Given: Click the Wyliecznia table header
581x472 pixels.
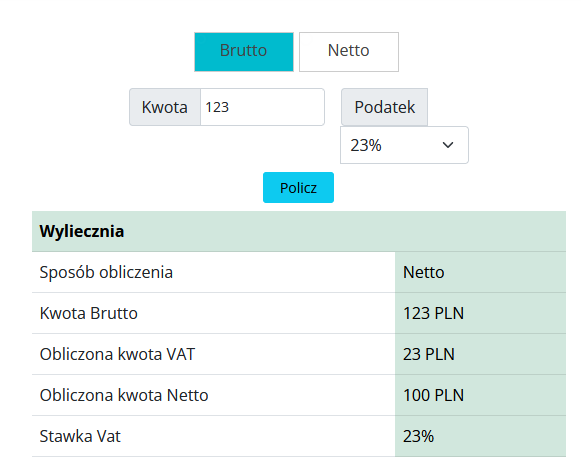Looking at the screenshot, I should click(299, 231).
